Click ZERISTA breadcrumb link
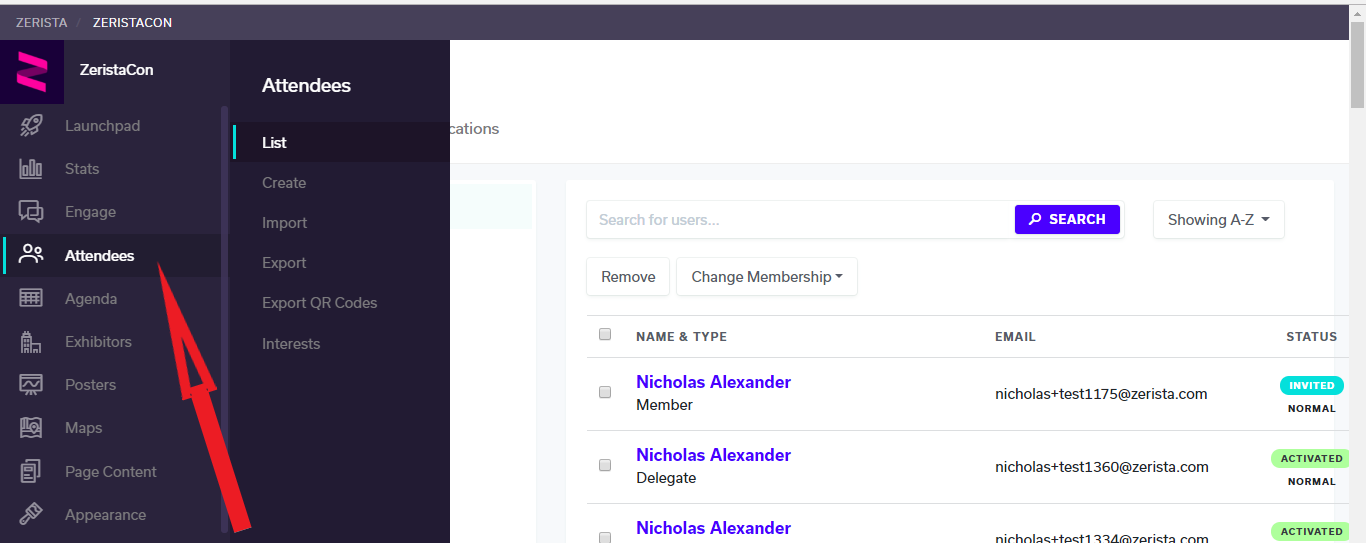This screenshot has height=543, width=1366. click(41, 22)
